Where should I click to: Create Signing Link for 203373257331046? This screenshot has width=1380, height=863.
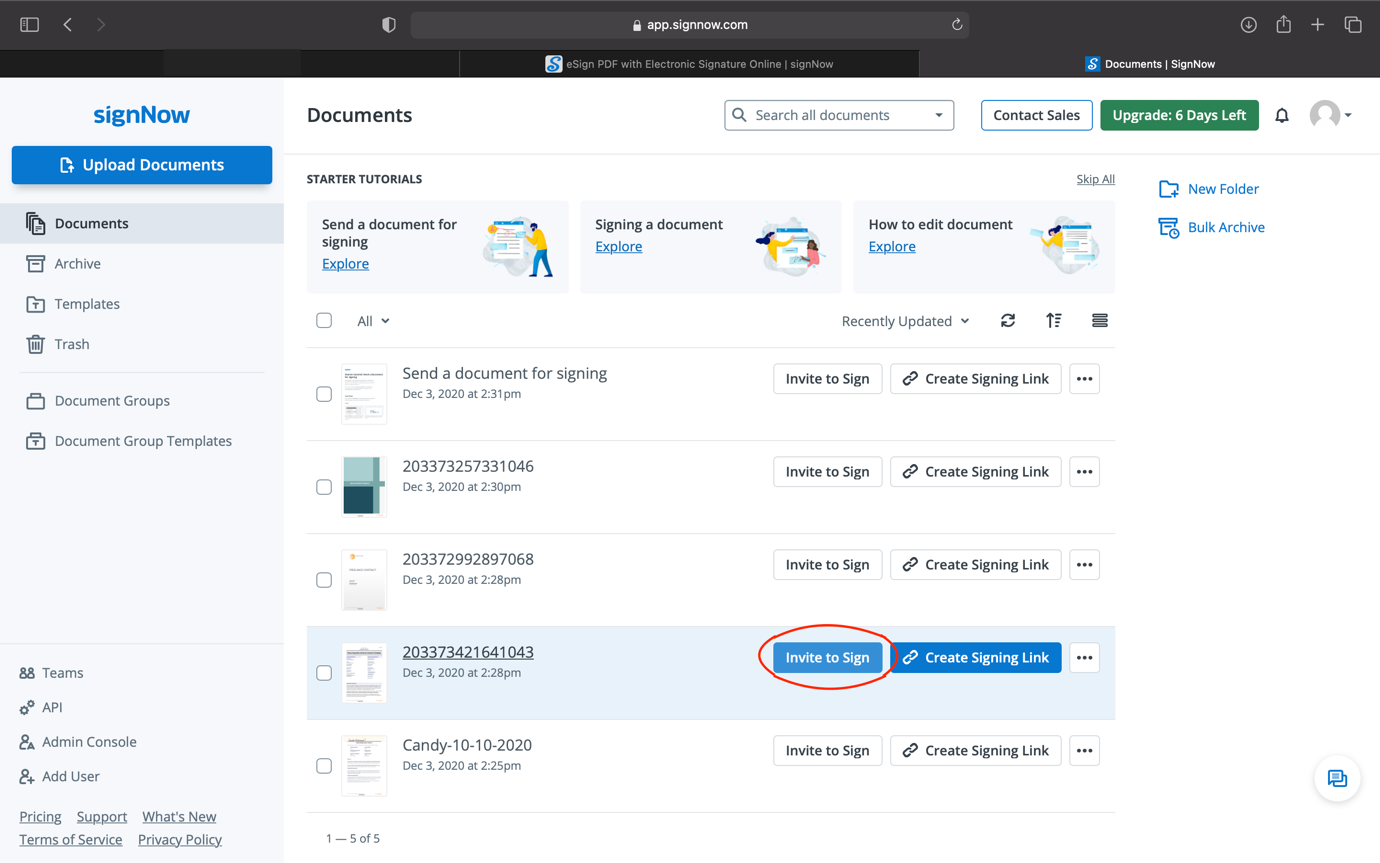point(976,472)
